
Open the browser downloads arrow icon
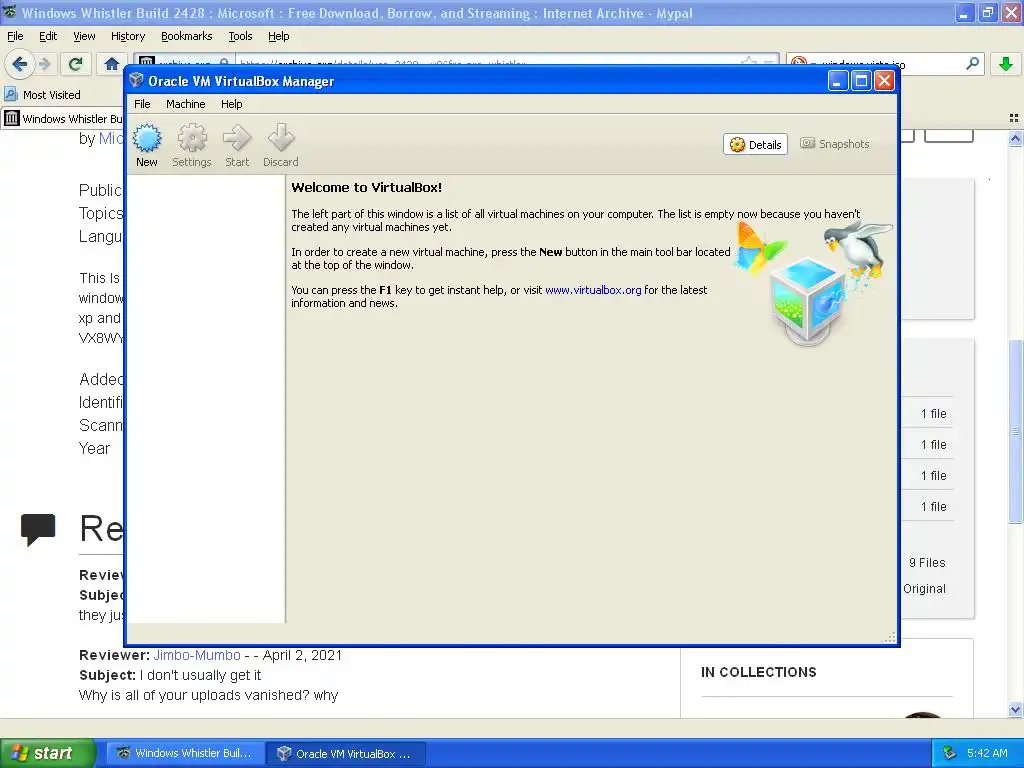tap(1006, 63)
